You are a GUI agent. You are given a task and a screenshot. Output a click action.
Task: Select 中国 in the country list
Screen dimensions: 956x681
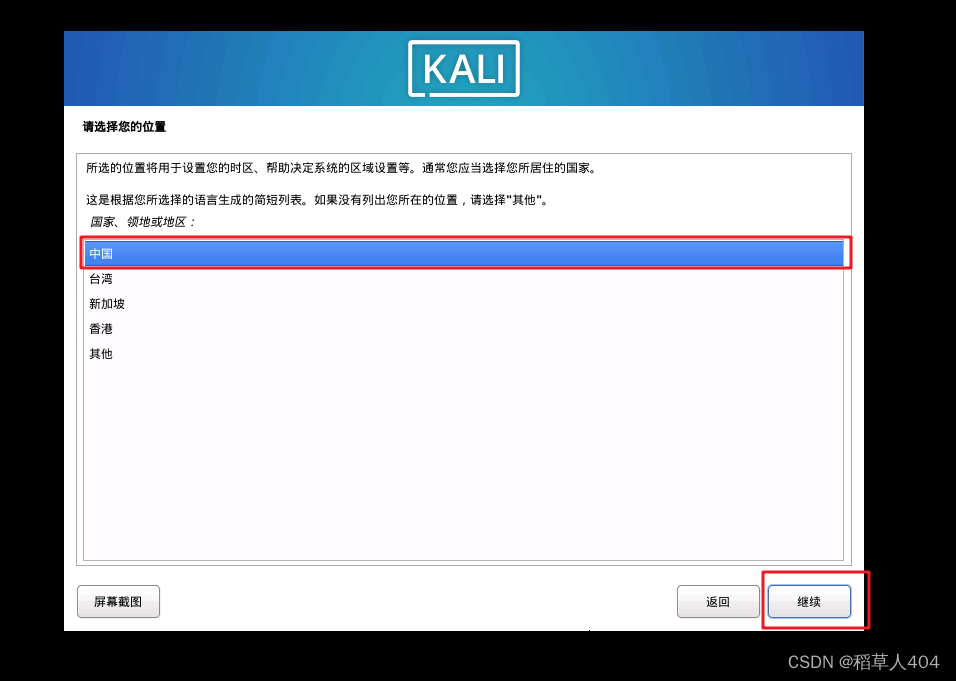(x=463, y=254)
